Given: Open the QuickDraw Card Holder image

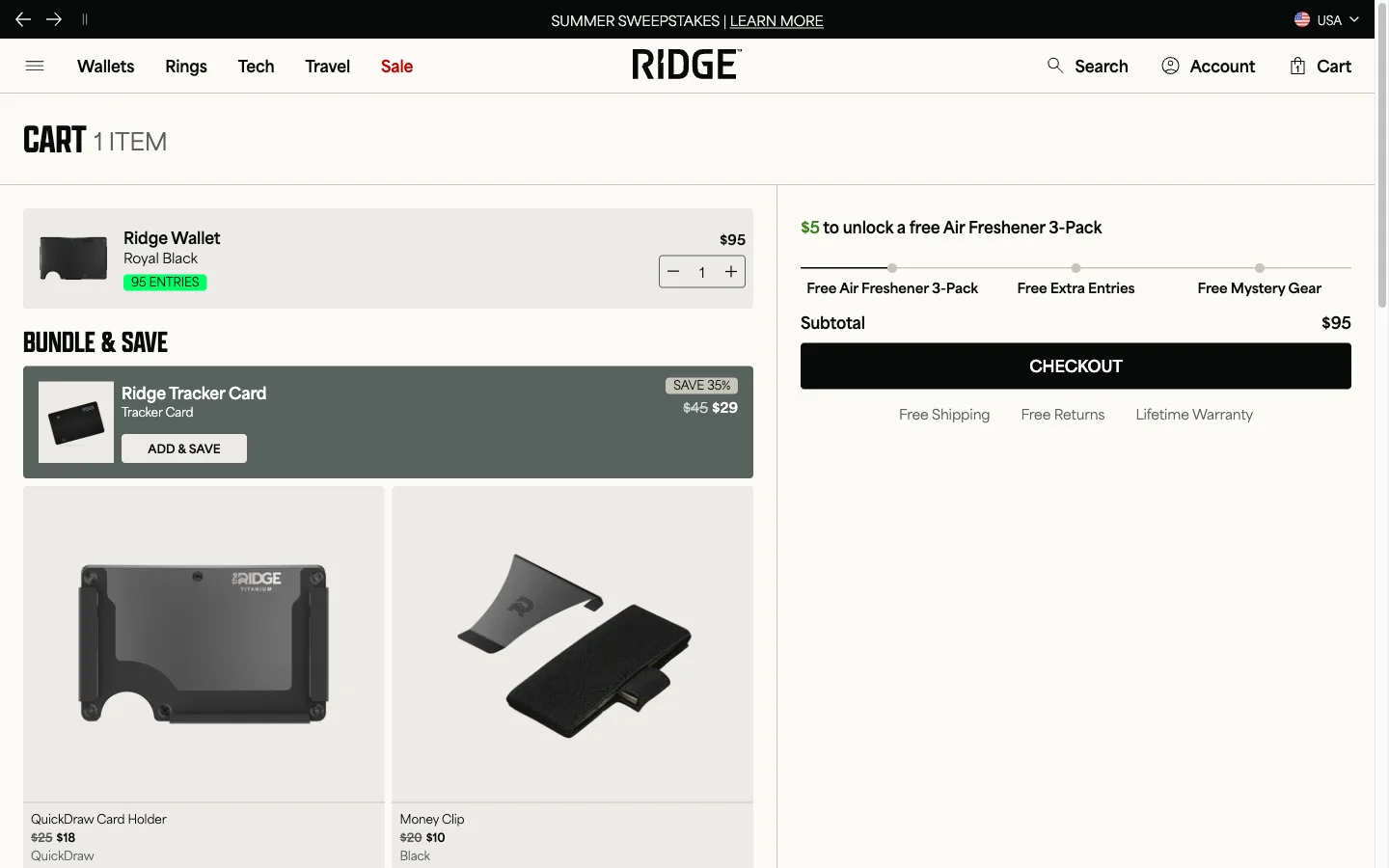Looking at the screenshot, I should click(204, 643).
